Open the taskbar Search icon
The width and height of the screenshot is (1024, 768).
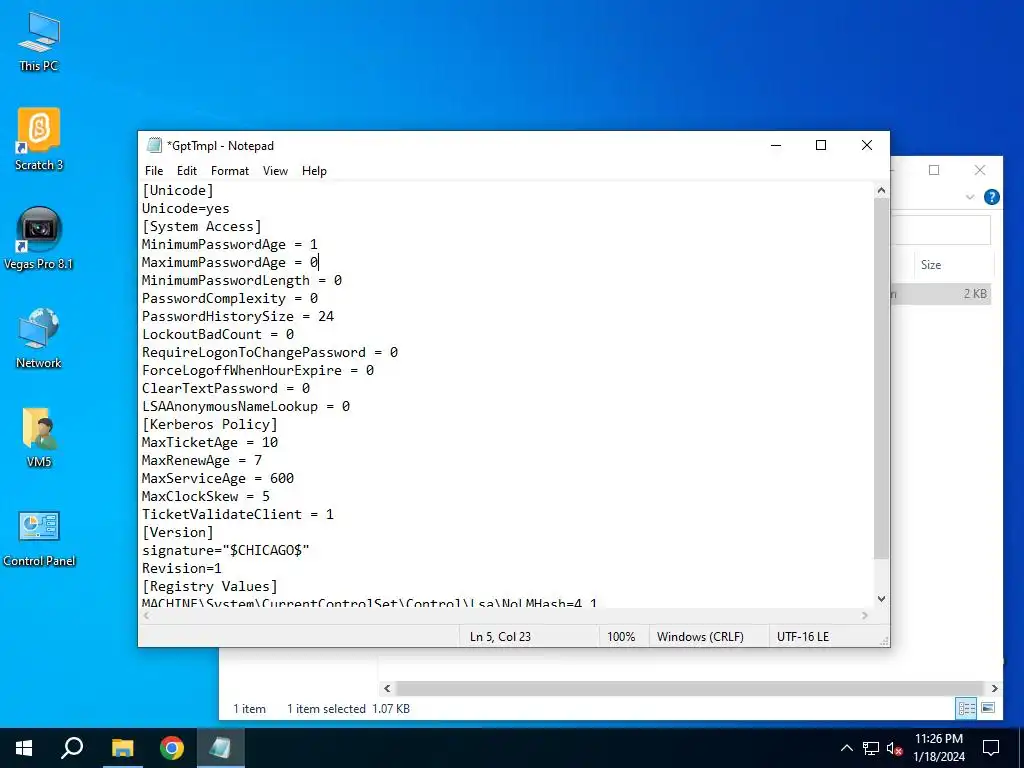[x=72, y=748]
